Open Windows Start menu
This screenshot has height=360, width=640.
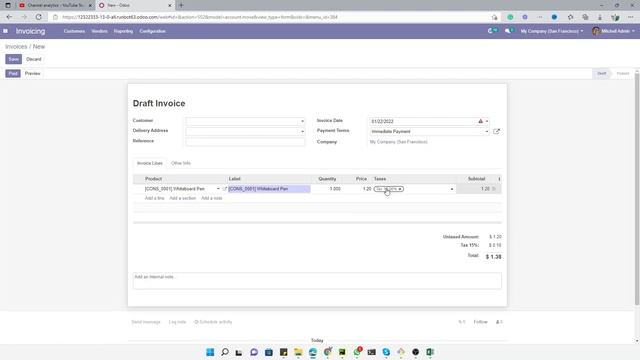click(210, 352)
